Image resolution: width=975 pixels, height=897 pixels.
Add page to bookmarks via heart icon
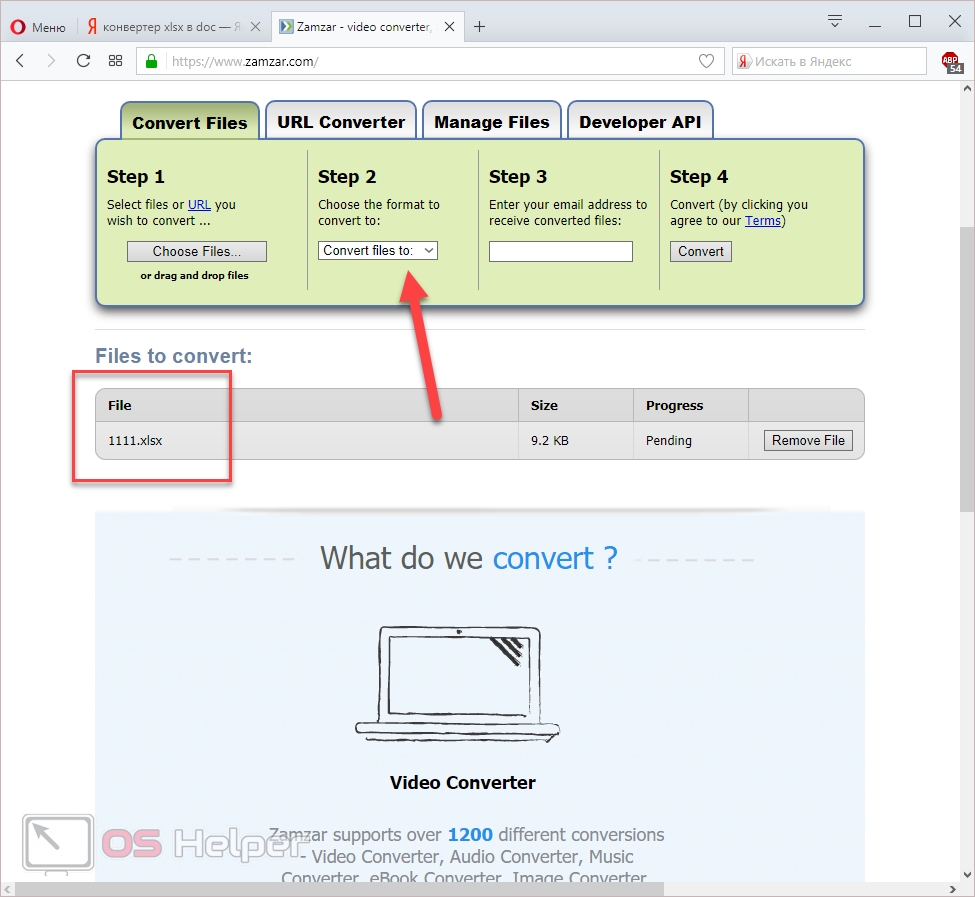pos(706,61)
